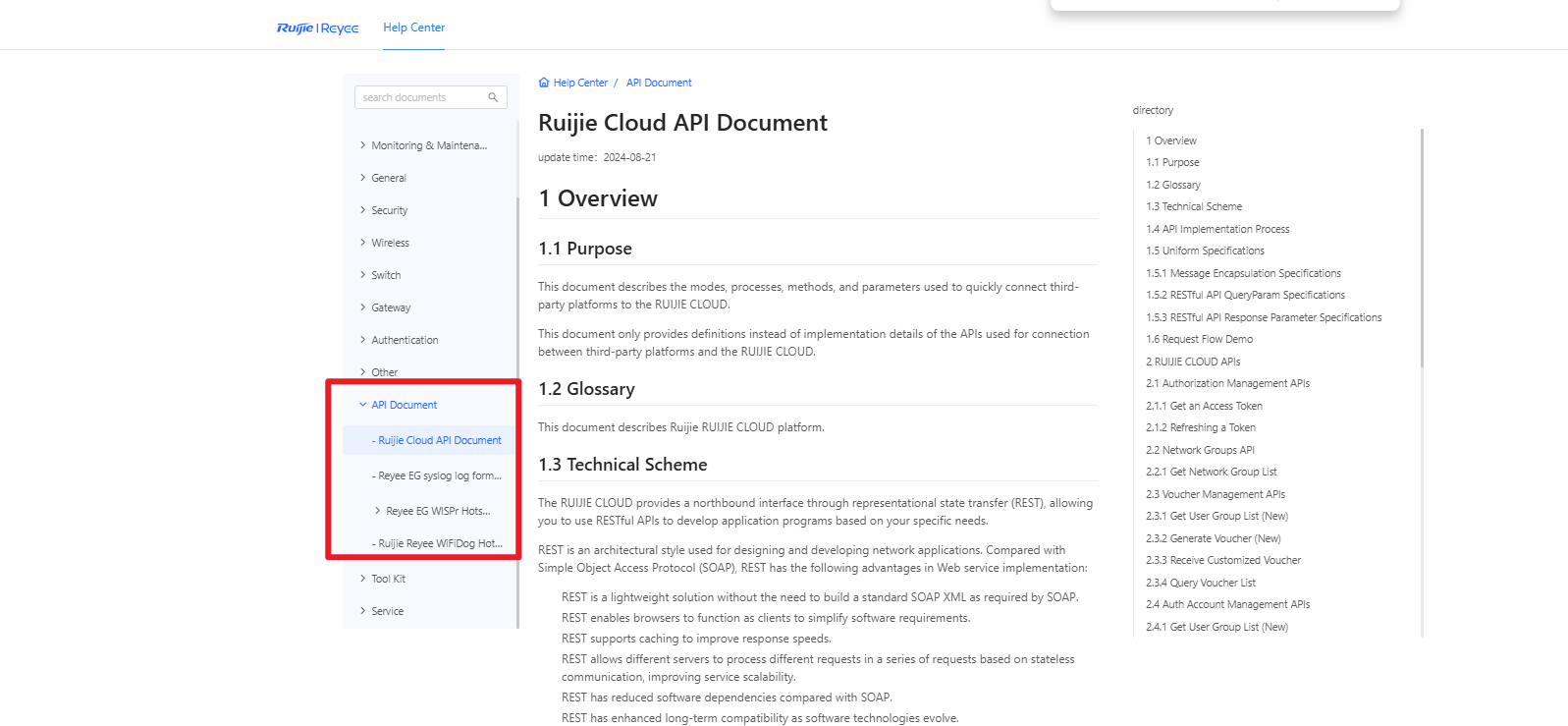Screen dimensions: 1568x726
Task: Open the Help Center tab
Action: point(413,28)
